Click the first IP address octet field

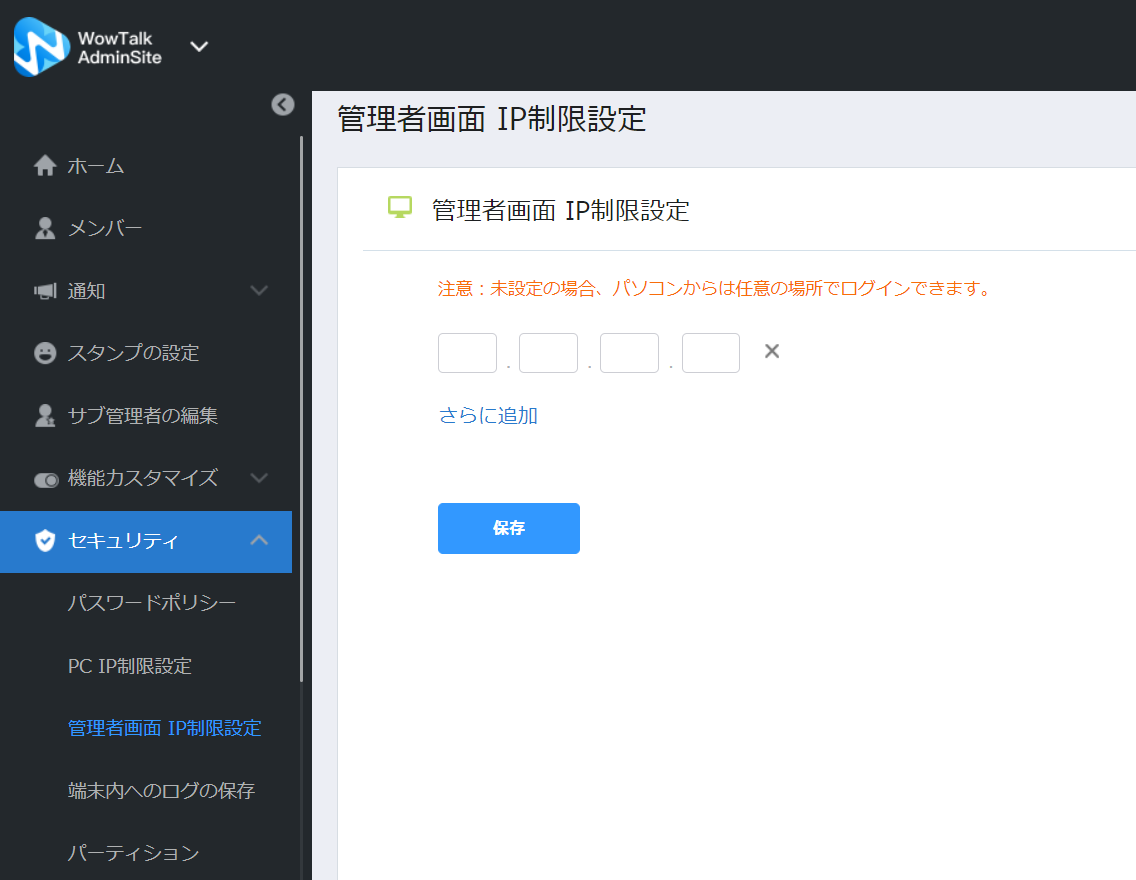point(467,353)
